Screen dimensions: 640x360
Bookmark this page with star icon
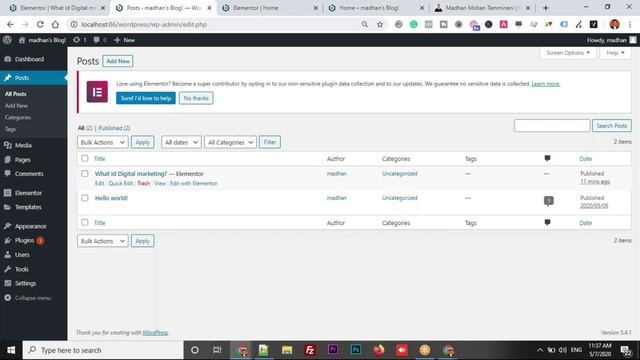tap(380, 24)
